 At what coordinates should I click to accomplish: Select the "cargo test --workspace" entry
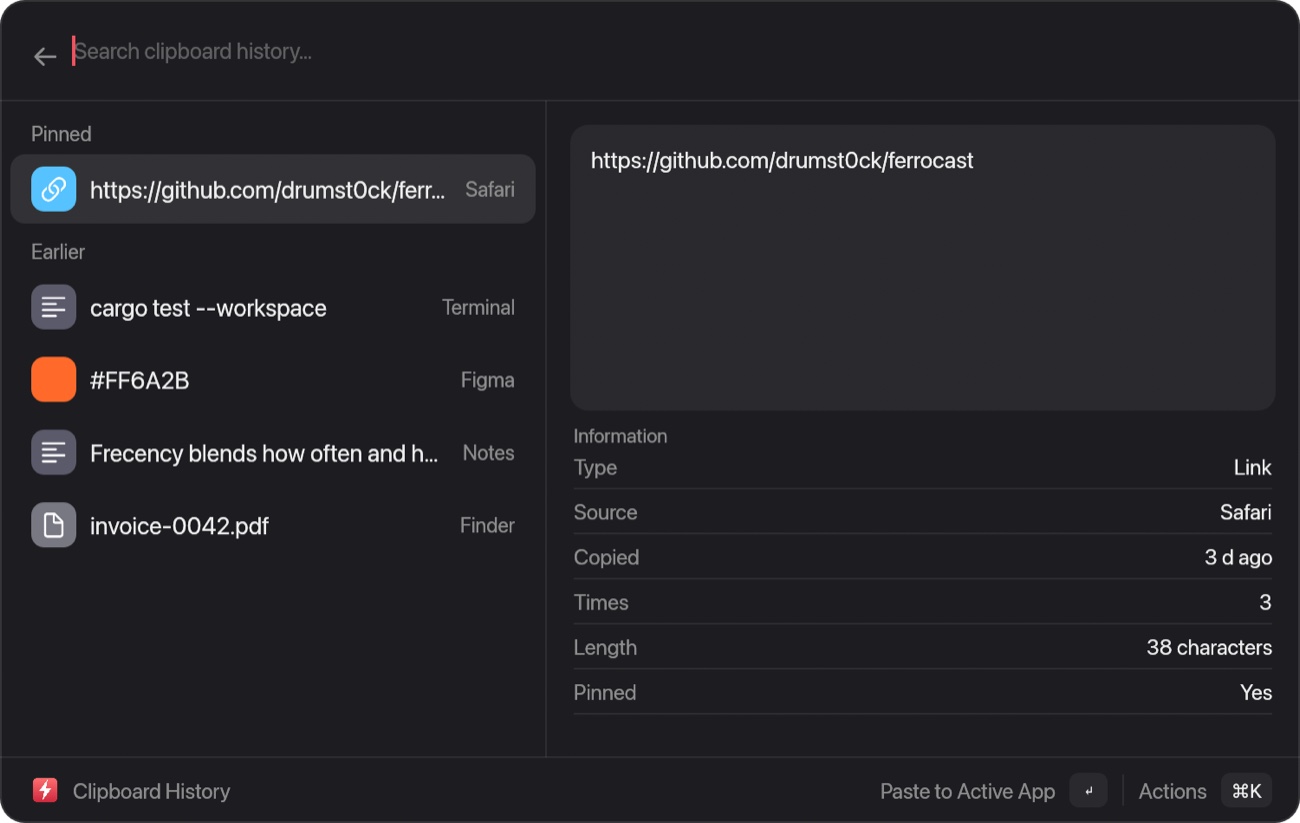208,308
